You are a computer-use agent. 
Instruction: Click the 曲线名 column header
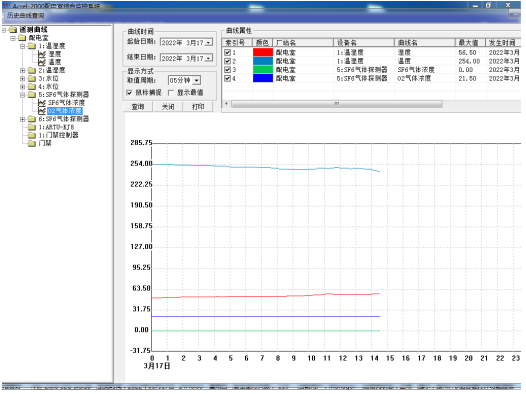[x=425, y=43]
